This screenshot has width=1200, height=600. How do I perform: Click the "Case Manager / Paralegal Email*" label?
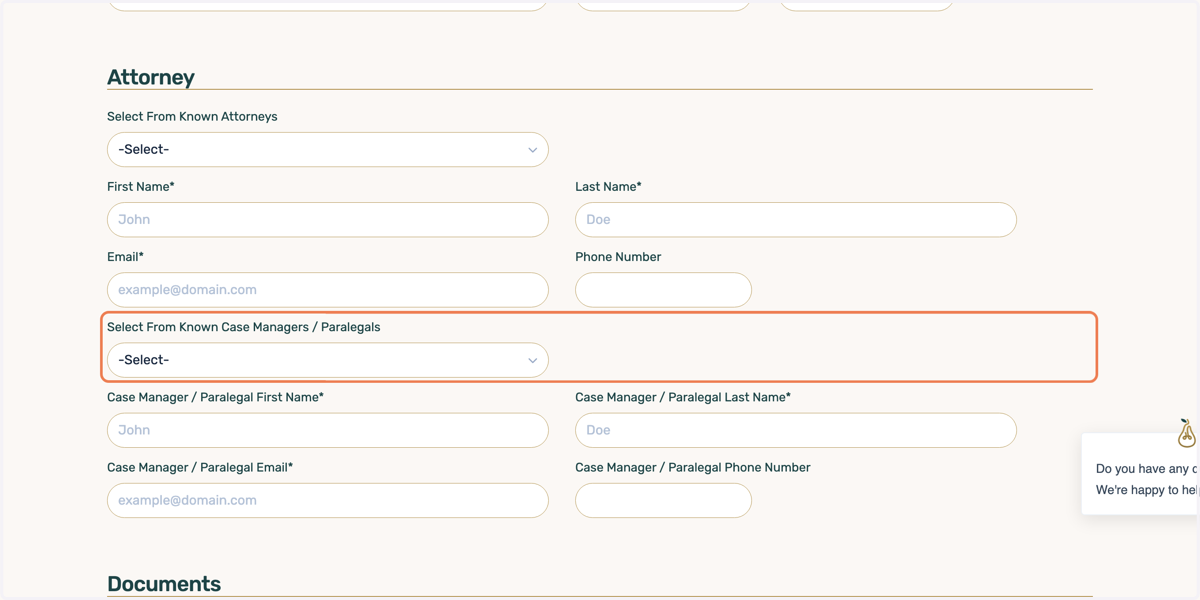[200, 467]
